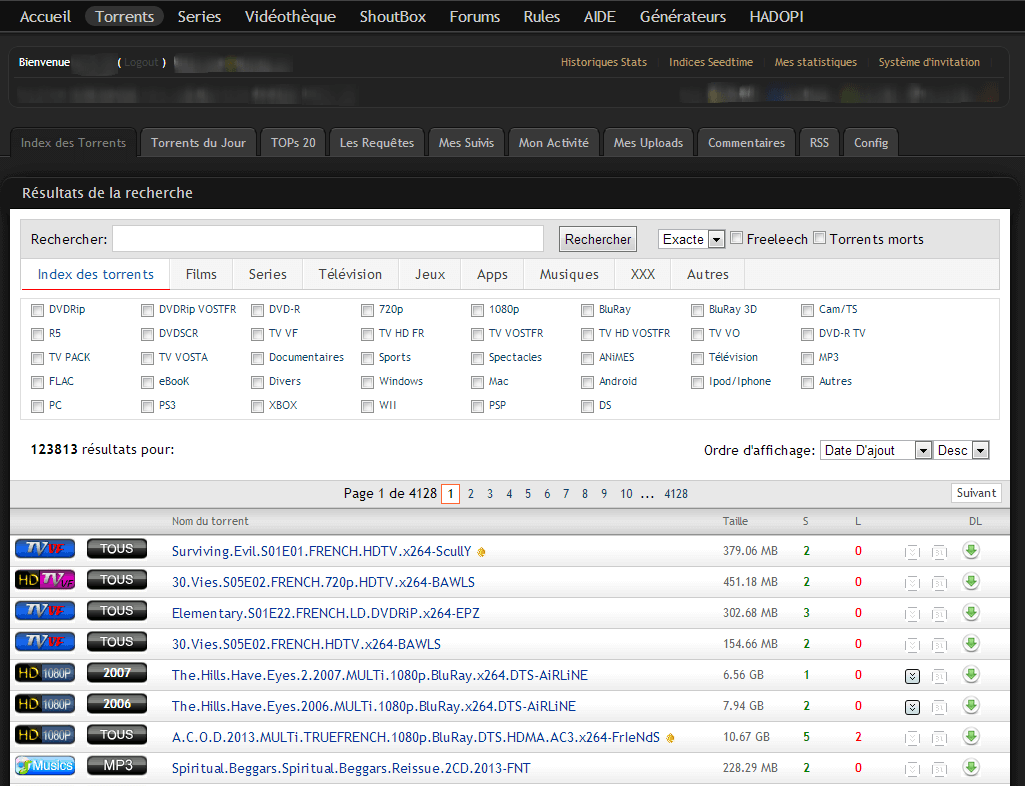This screenshot has height=786, width=1025.
Task: Focus the Rechercher search text field
Action: click(x=328, y=239)
